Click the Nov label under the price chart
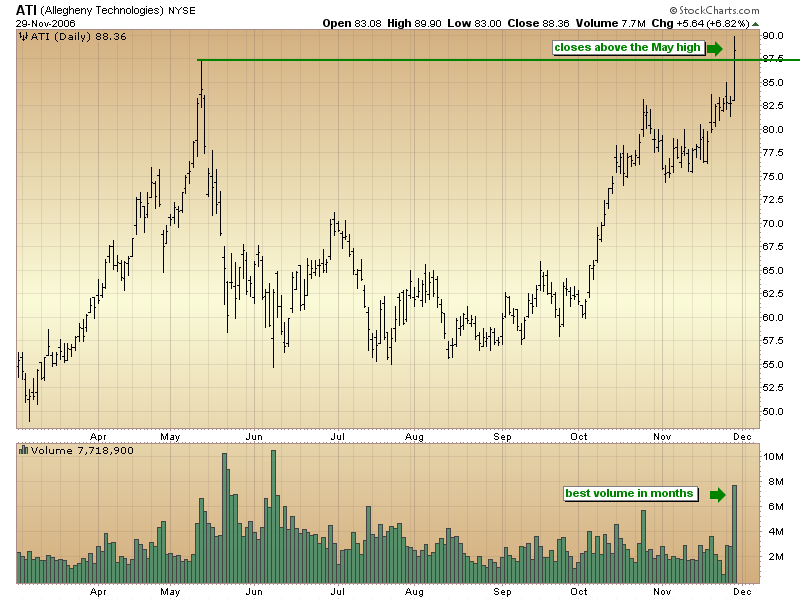 click(662, 437)
